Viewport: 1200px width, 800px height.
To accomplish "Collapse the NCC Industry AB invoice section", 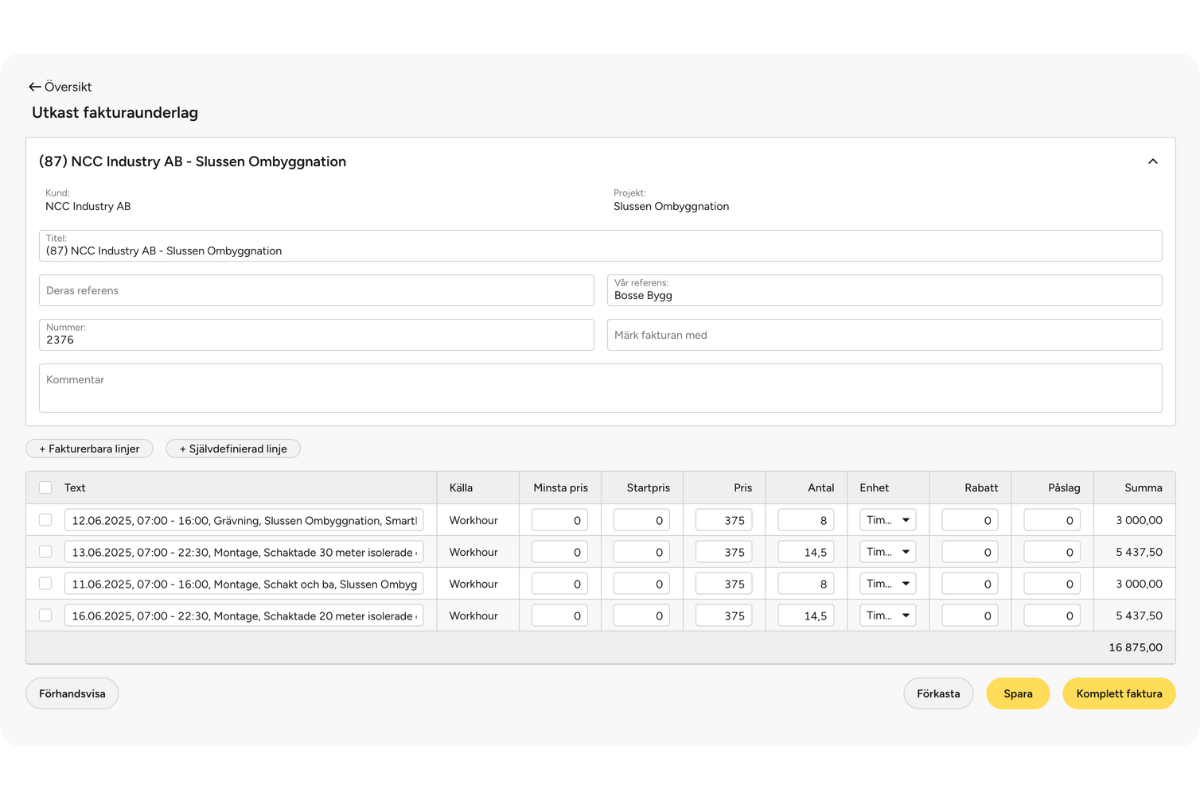I will (x=1153, y=161).
